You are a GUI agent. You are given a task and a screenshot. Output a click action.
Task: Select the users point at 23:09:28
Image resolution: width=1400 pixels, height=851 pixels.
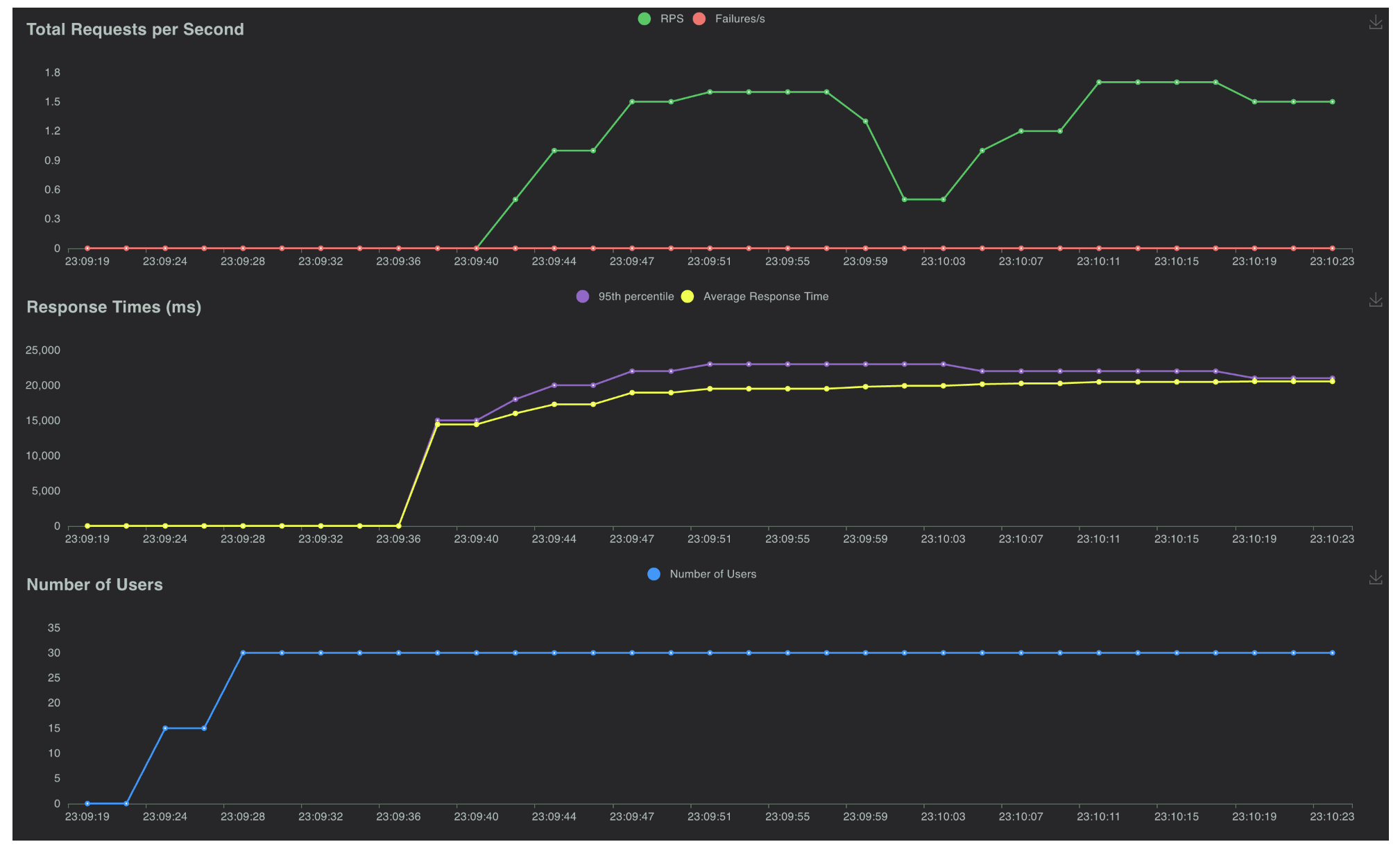[x=243, y=652]
